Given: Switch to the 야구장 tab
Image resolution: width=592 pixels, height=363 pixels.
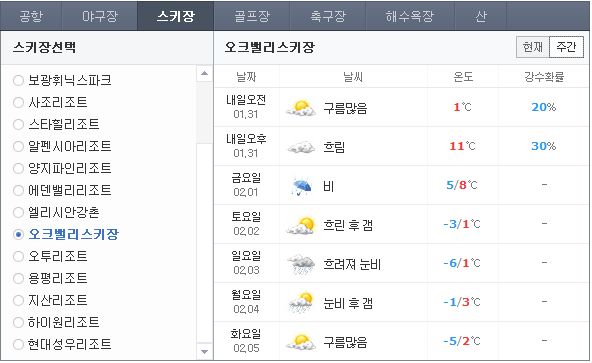Looking at the screenshot, I should pyautogui.click(x=99, y=16).
